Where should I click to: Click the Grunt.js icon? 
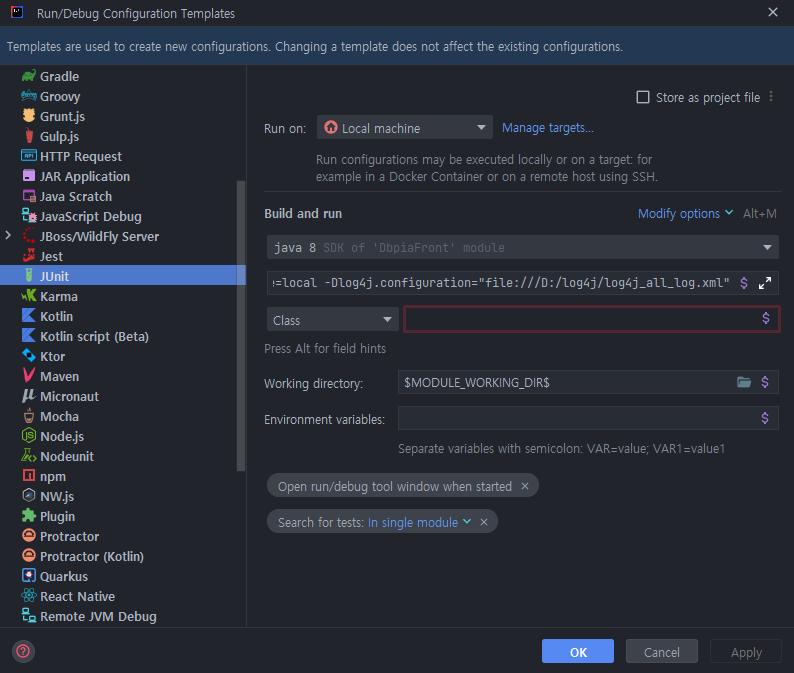(x=29, y=116)
